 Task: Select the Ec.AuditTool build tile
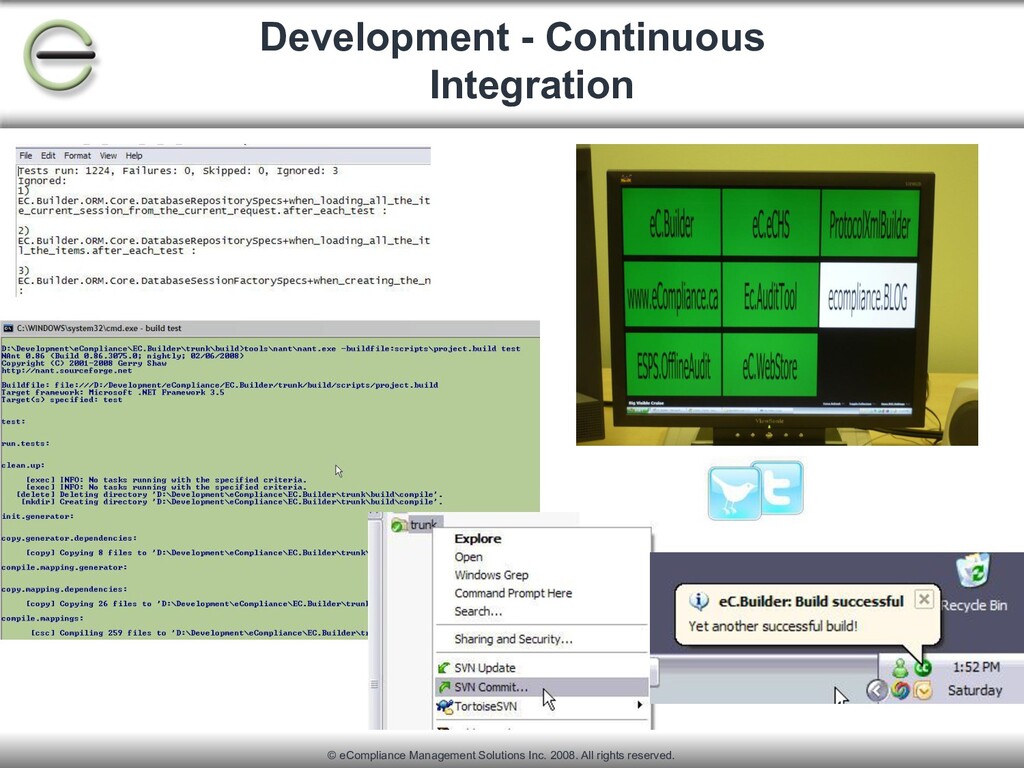pyautogui.click(x=771, y=295)
